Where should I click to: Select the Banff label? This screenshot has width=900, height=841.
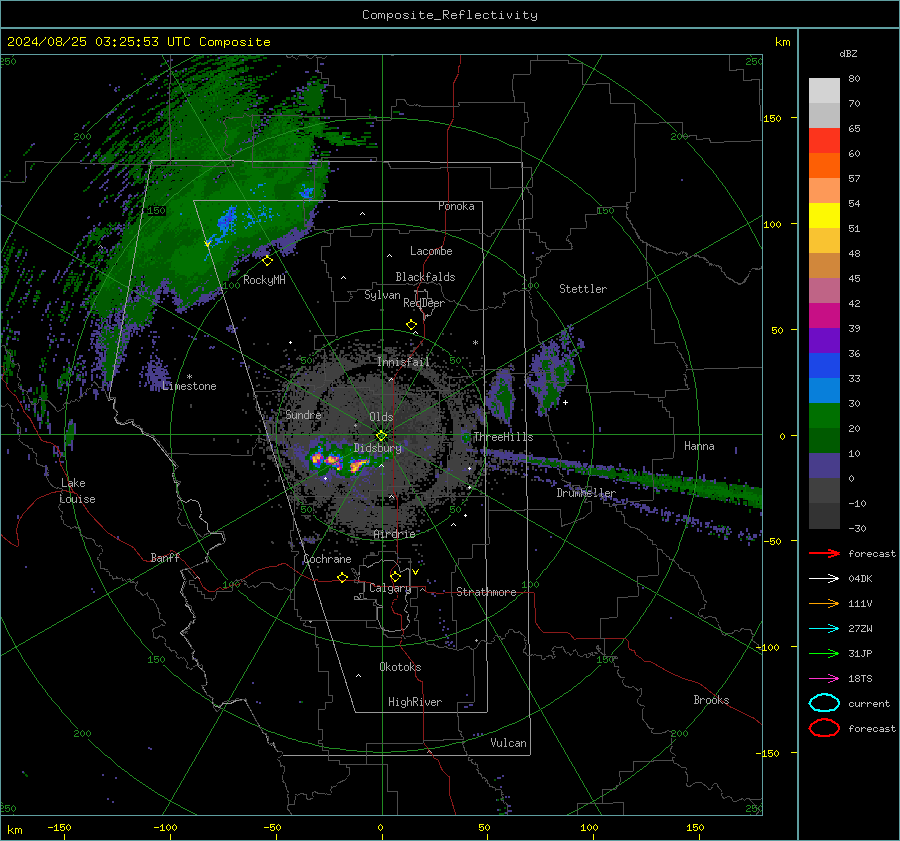click(x=165, y=557)
